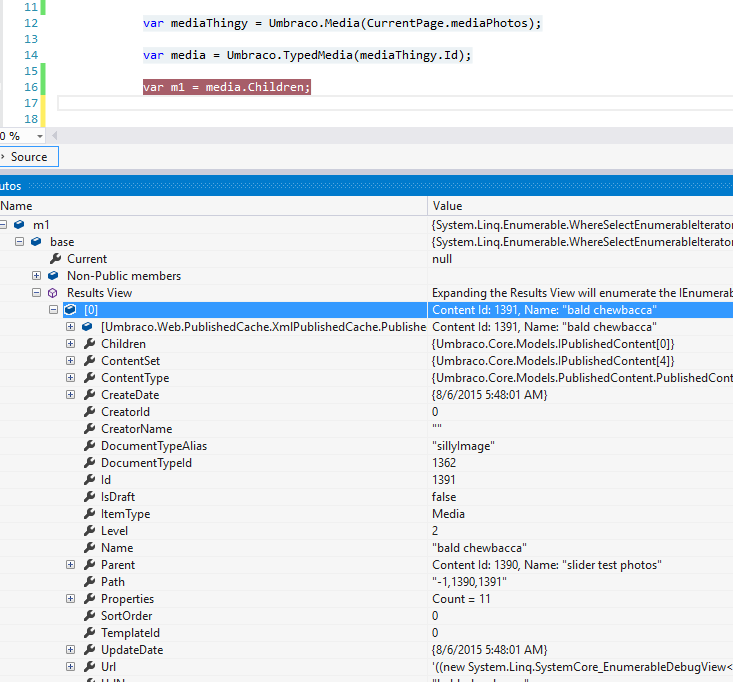Expand the ContentType property
Image resolution: width=733 pixels, height=682 pixels.
(71, 378)
